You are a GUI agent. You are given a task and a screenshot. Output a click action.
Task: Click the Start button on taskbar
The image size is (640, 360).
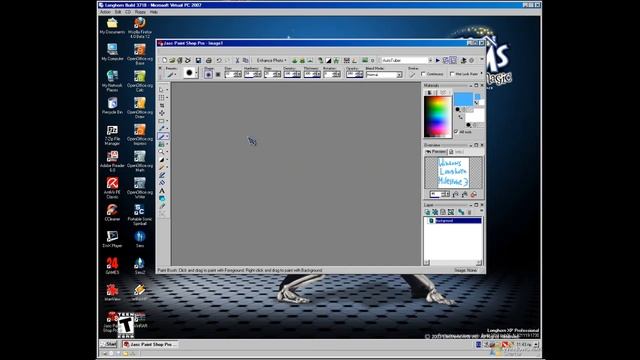click(x=109, y=344)
